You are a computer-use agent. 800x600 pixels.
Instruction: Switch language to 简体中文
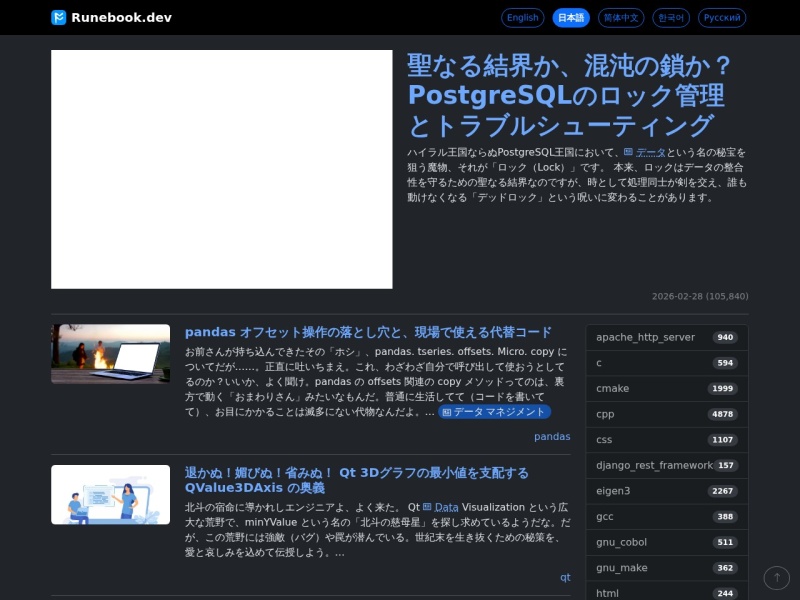click(621, 18)
